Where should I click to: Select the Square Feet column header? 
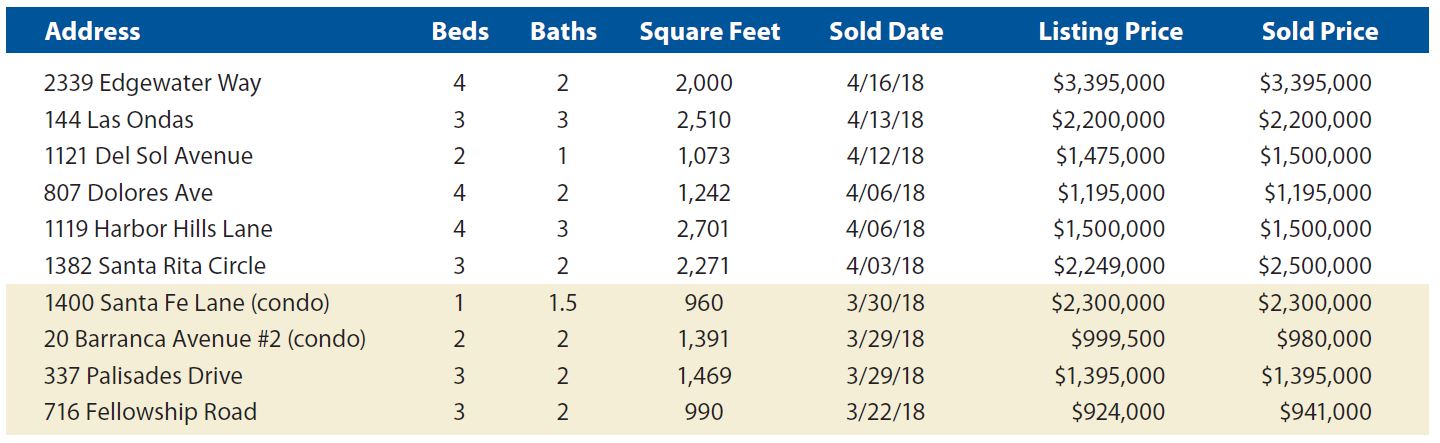710,32
